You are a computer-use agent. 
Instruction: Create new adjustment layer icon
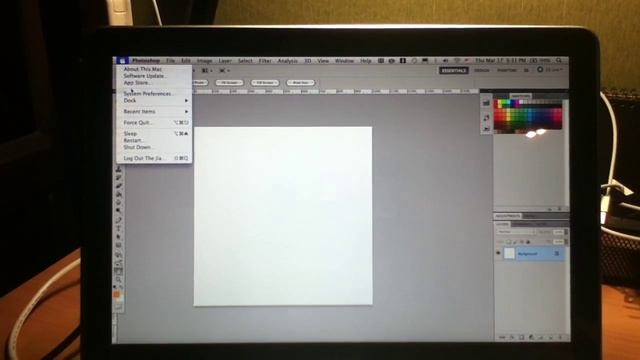[x=531, y=338]
